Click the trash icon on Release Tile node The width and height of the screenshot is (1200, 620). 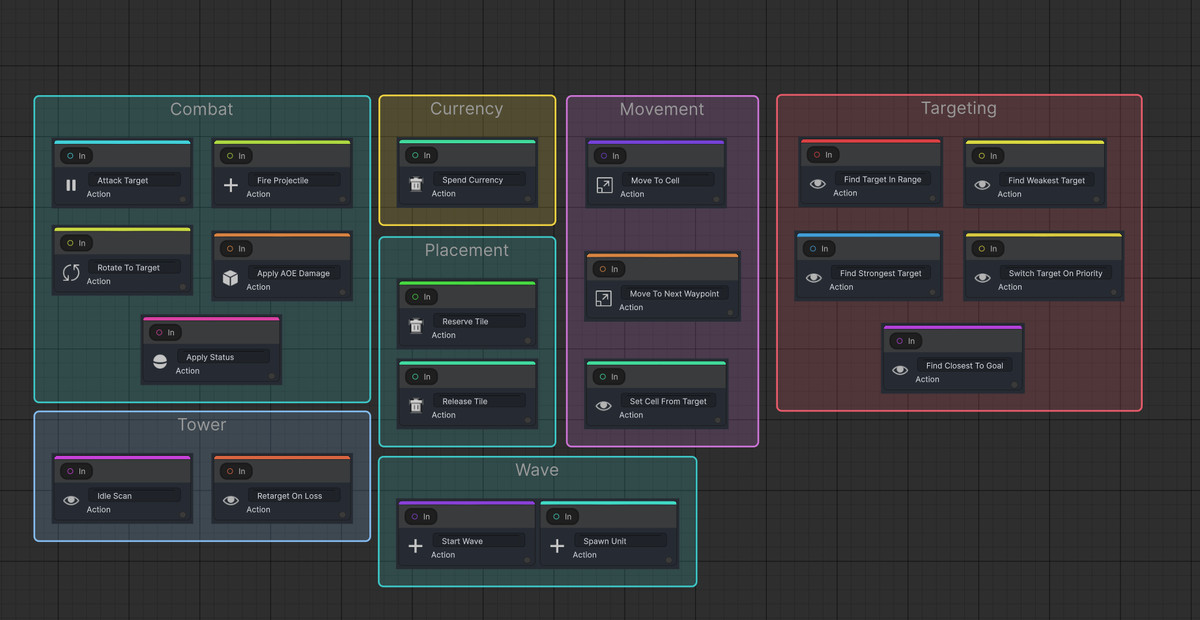416,406
